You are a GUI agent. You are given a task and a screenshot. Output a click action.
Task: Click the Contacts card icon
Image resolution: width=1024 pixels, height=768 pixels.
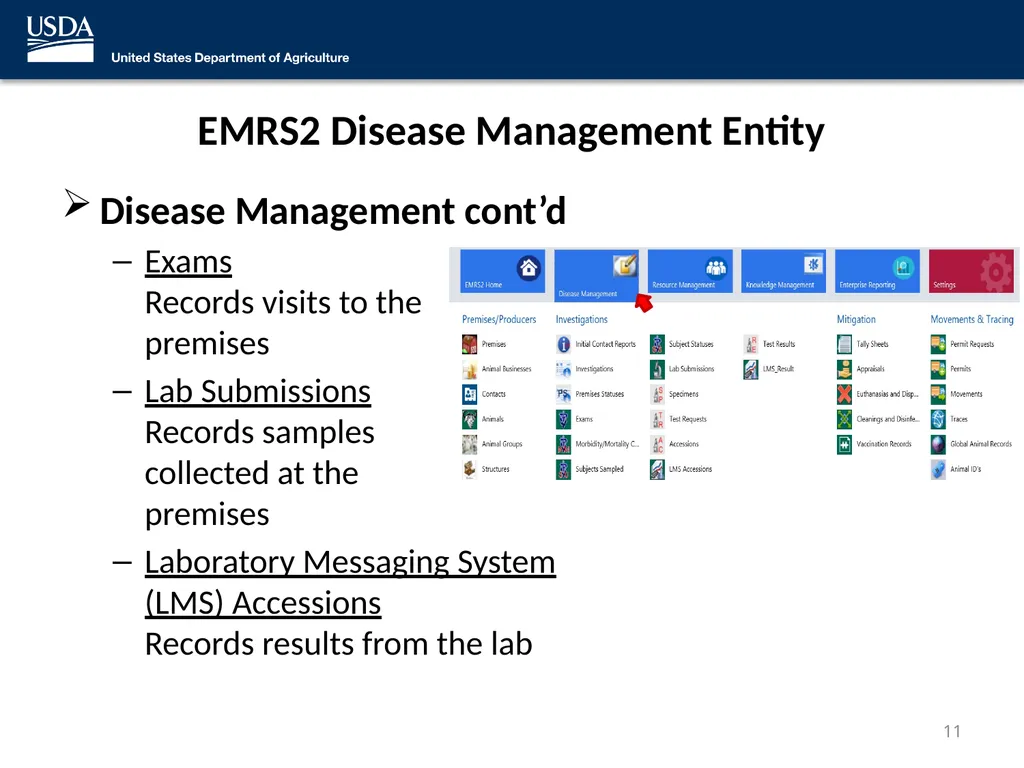click(x=470, y=394)
